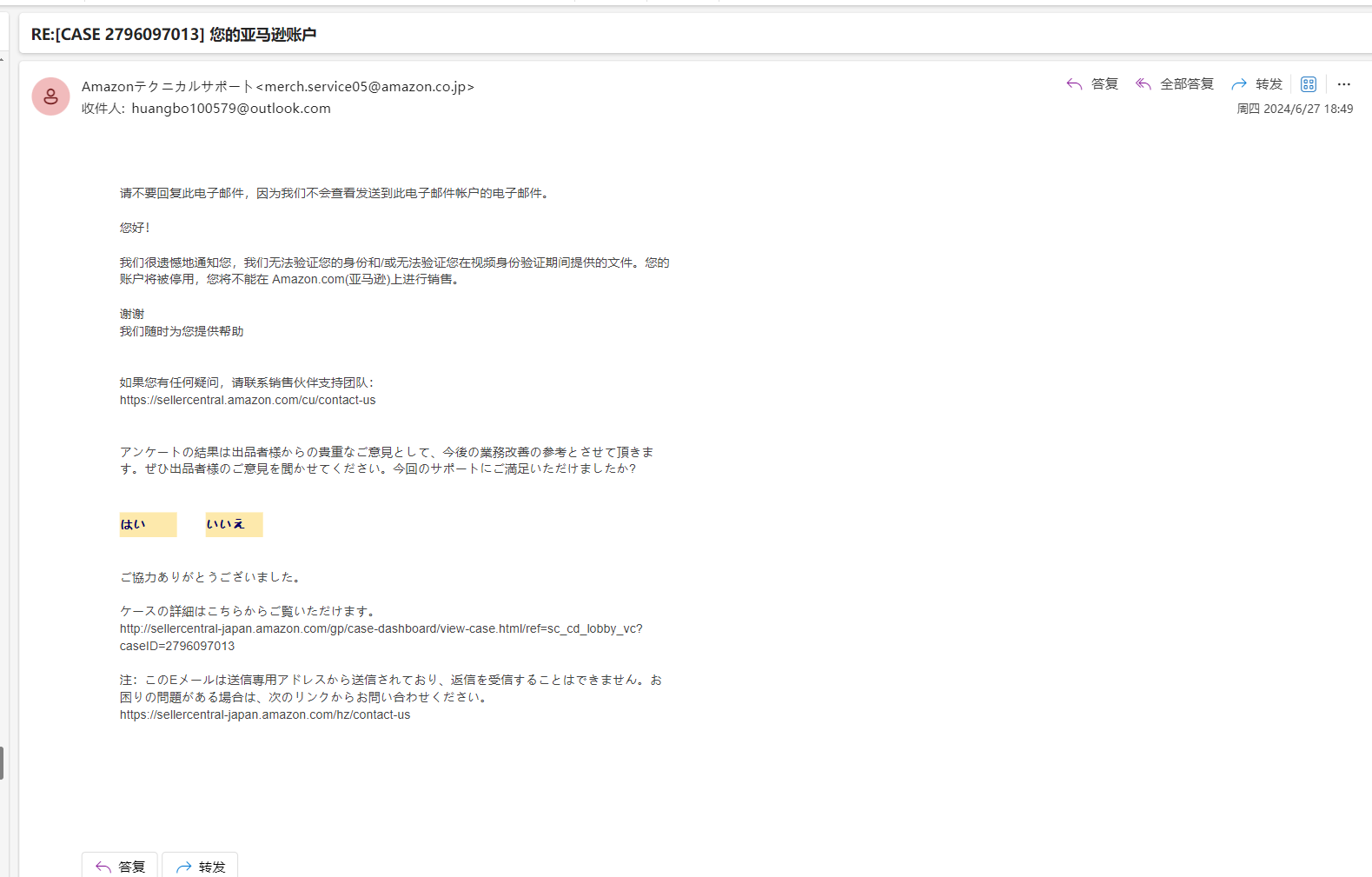1372x877 pixels.
Task: Click recipient huangbo100579@outlook.com
Action: (x=231, y=109)
